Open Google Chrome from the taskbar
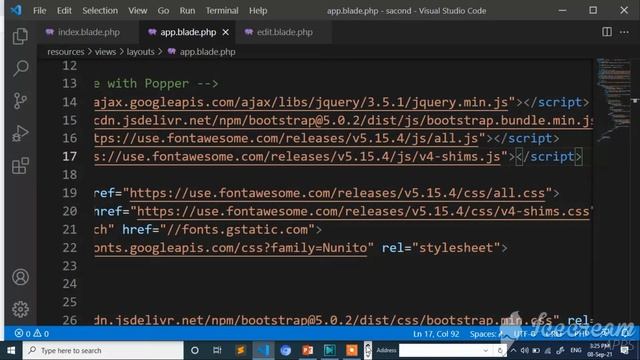Screen dimensions: 640x360 tap(285, 350)
